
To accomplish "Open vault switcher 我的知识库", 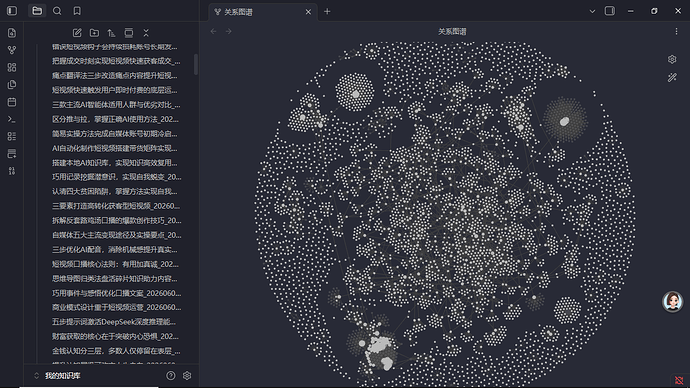I will click(x=57, y=376).
